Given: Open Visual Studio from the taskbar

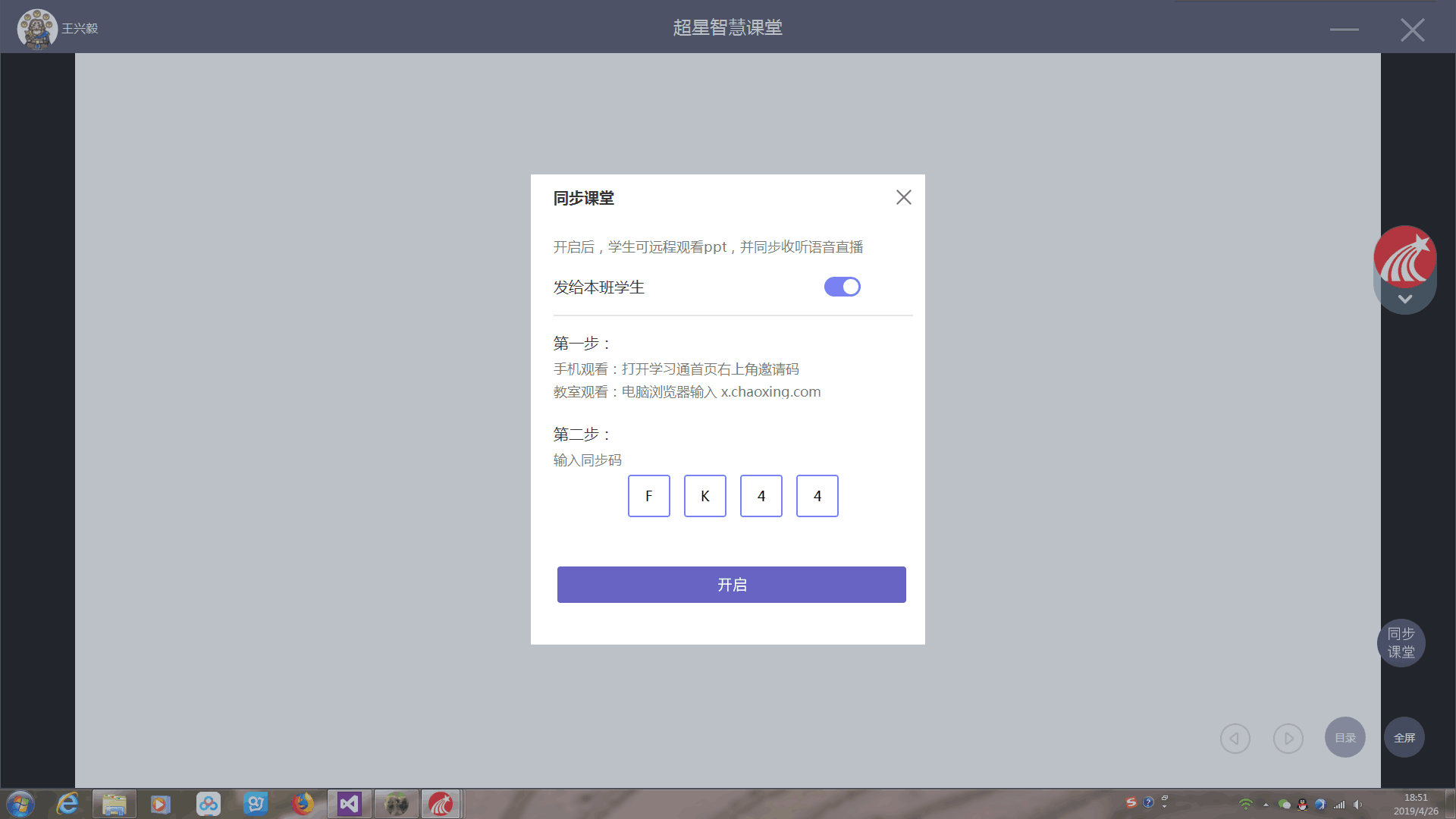Looking at the screenshot, I should pos(349,804).
